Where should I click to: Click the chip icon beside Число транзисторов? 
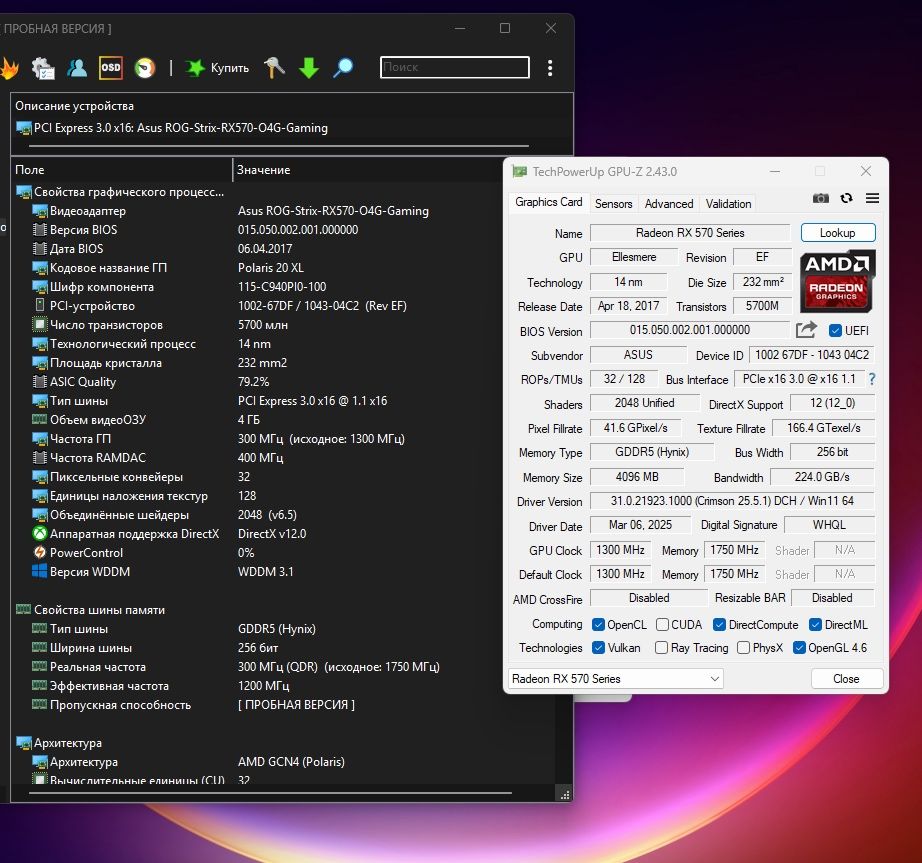pos(39,324)
